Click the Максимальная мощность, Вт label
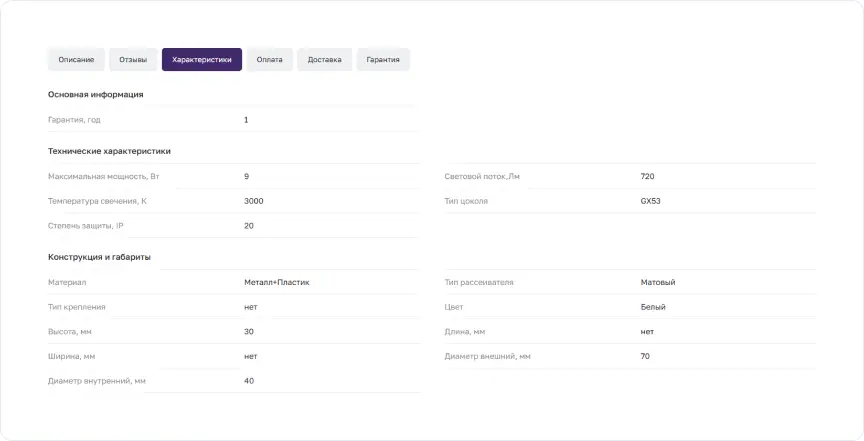This screenshot has height=441, width=864. point(104,176)
